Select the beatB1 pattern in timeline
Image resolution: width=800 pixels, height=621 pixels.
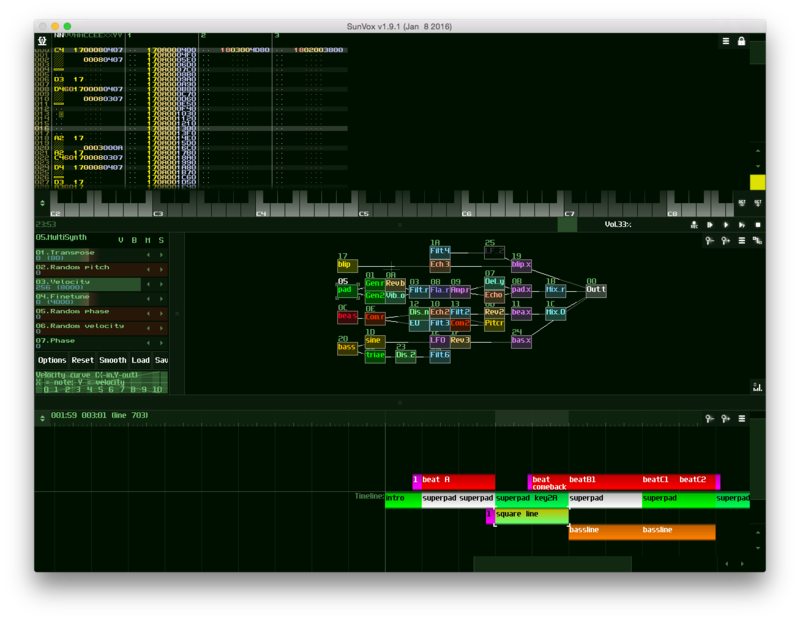click(x=605, y=482)
